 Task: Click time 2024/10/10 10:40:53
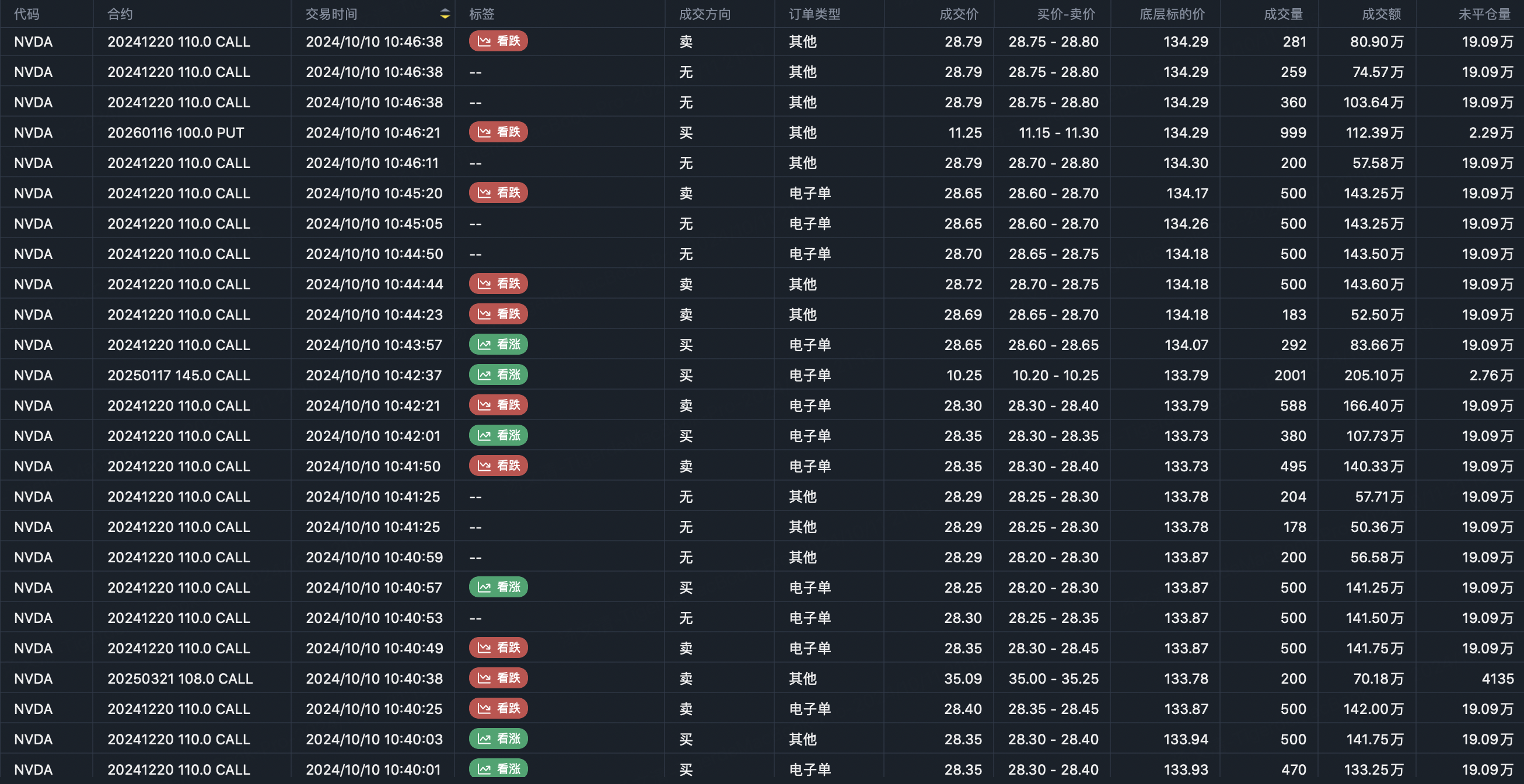(374, 618)
